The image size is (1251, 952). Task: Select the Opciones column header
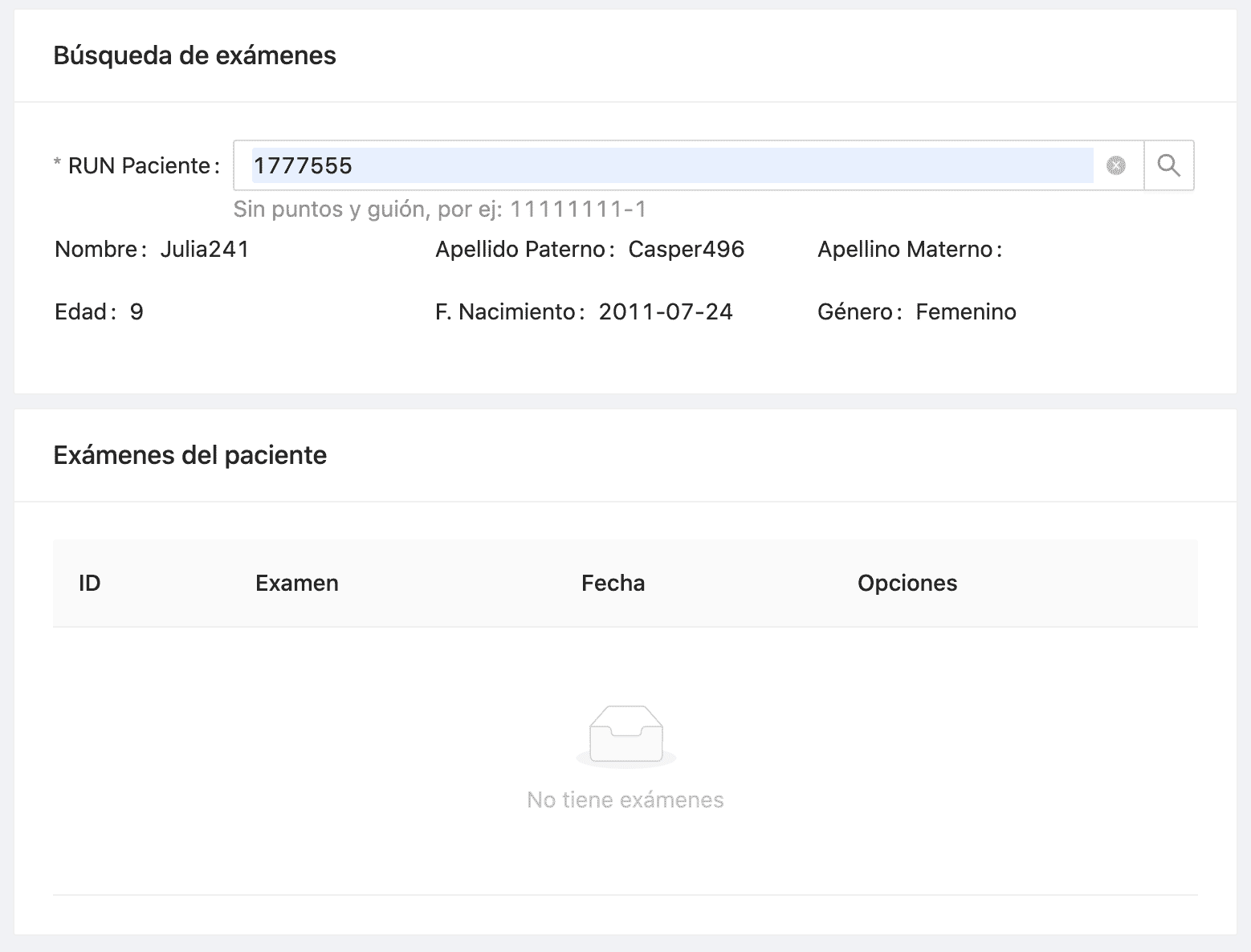(907, 583)
